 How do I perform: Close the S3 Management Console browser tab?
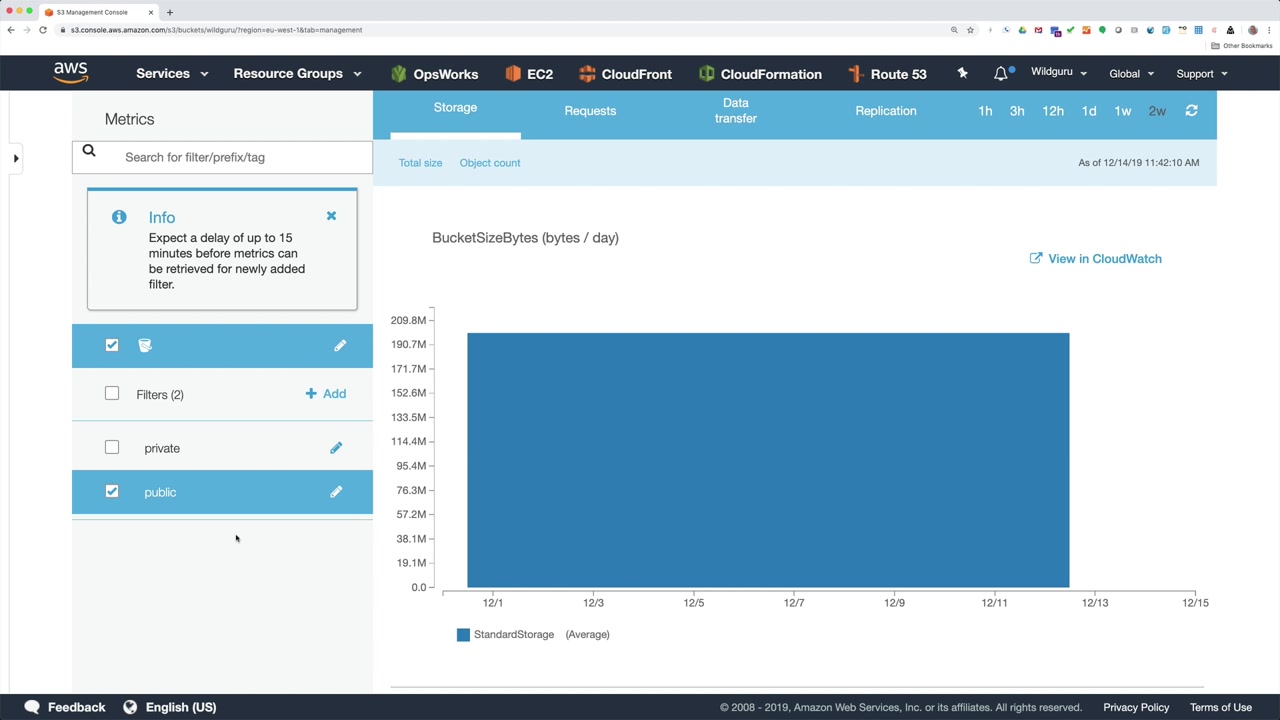pyautogui.click(x=151, y=12)
